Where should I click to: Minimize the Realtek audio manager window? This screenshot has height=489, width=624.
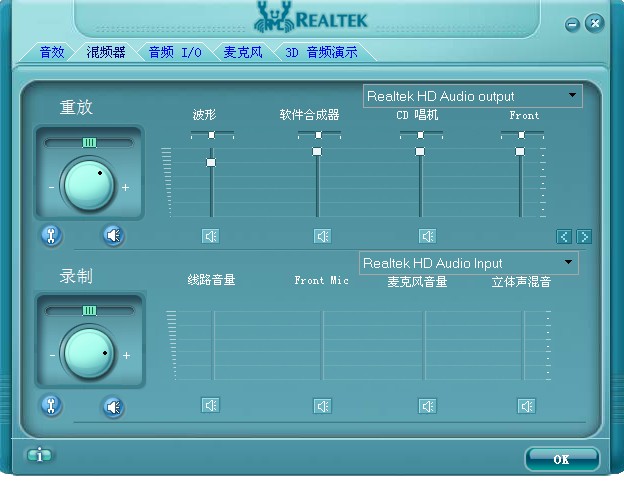572,25
